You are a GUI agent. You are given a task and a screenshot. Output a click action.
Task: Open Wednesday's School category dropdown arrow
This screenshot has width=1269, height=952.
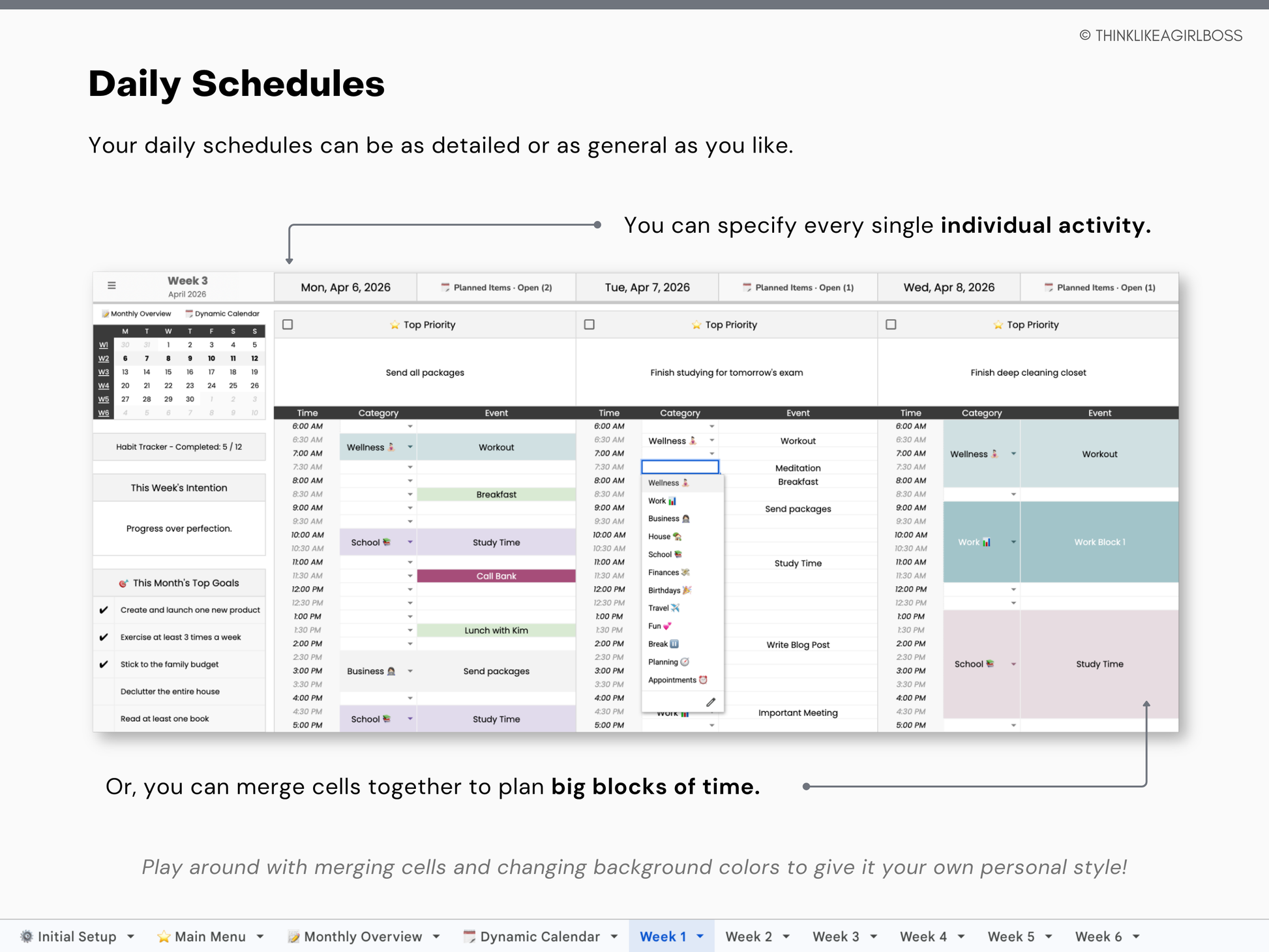(x=1013, y=664)
